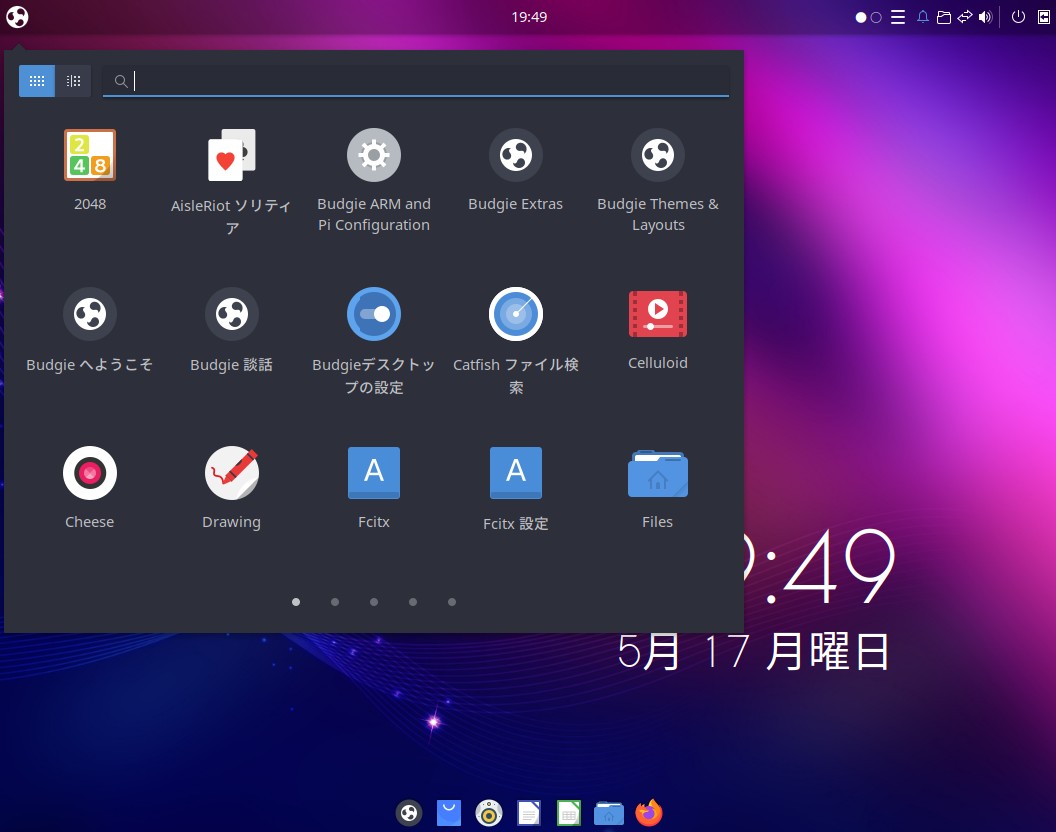Open Files folder icon in the dock
The image size is (1056, 832).
pyautogui.click(x=609, y=813)
